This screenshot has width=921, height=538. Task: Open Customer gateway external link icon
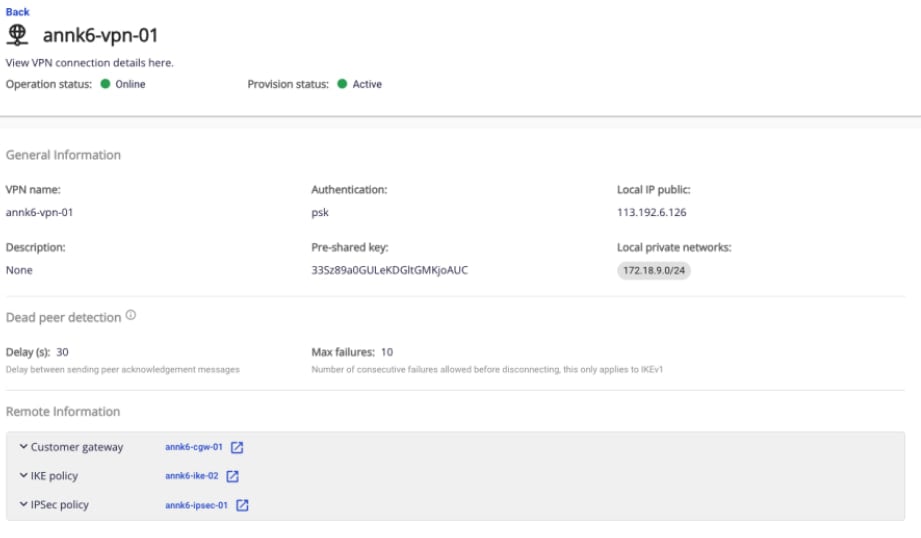pos(237,448)
